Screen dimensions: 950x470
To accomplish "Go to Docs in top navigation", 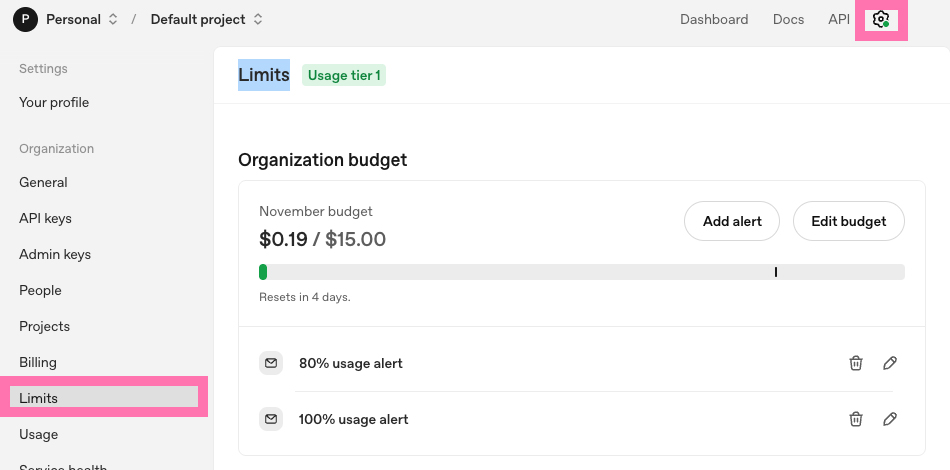I will pyautogui.click(x=788, y=20).
